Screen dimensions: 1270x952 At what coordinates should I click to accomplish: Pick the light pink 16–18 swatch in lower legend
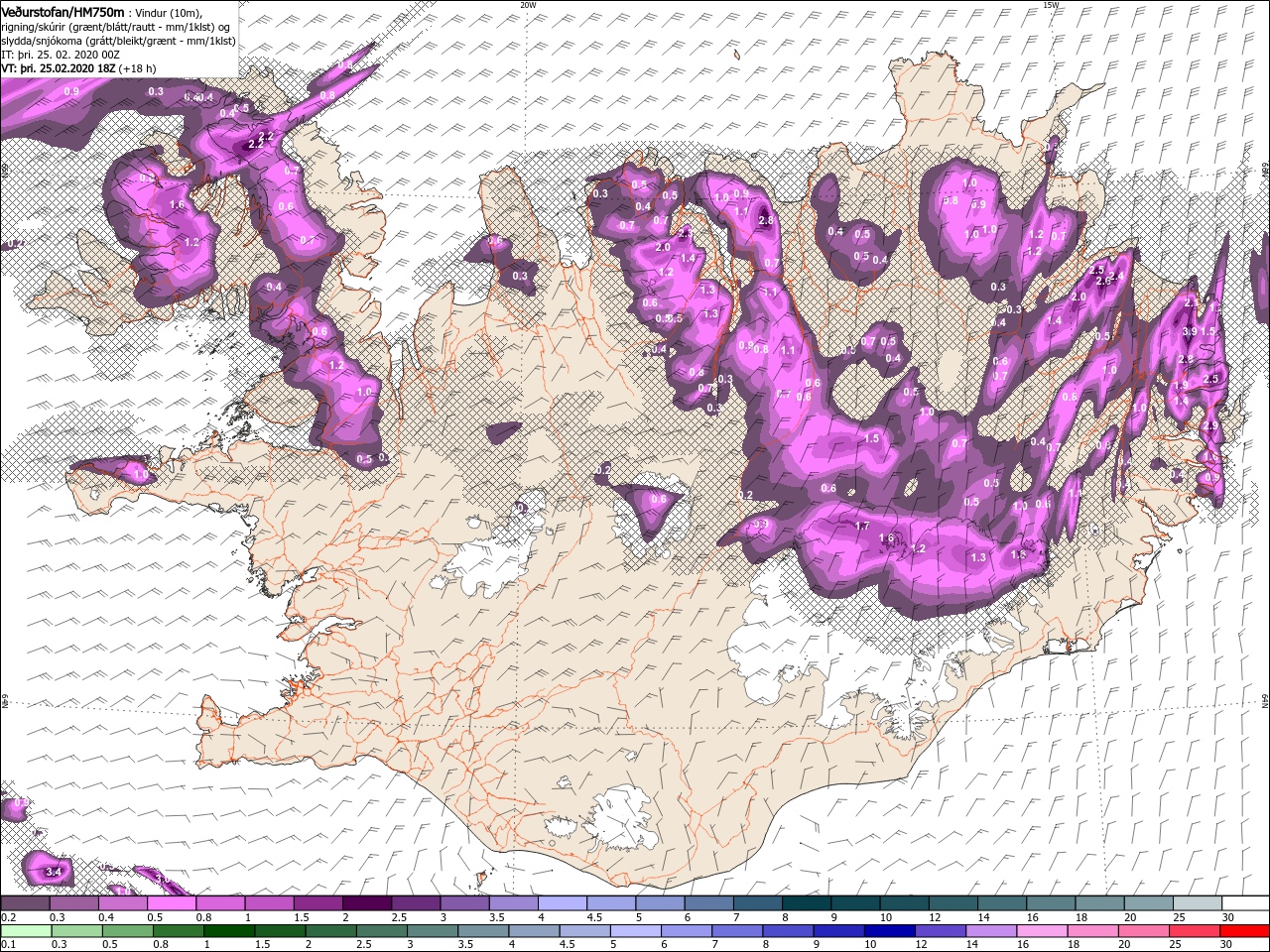point(1041,931)
